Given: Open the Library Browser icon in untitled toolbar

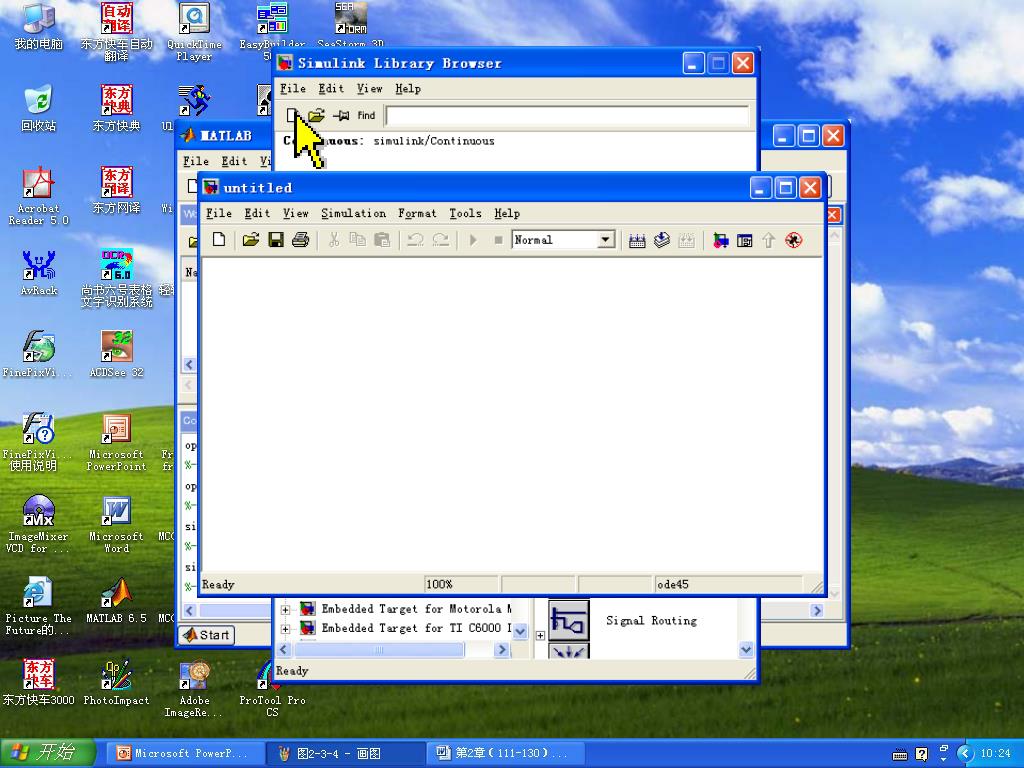Looking at the screenshot, I should pyautogui.click(x=720, y=240).
